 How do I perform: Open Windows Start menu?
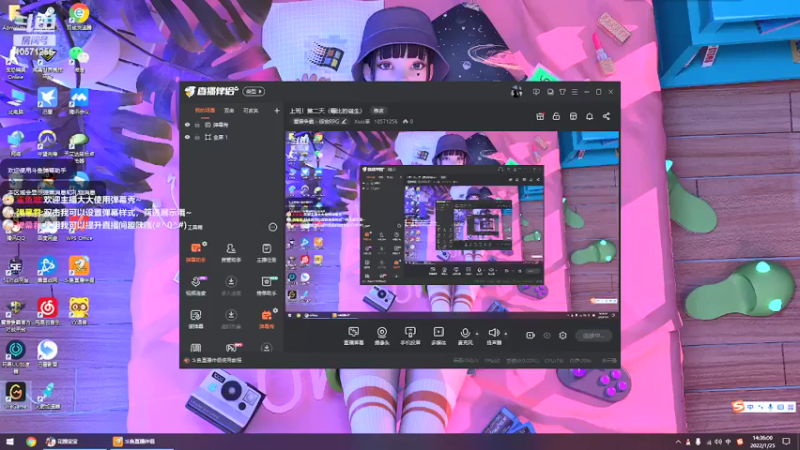(x=10, y=441)
